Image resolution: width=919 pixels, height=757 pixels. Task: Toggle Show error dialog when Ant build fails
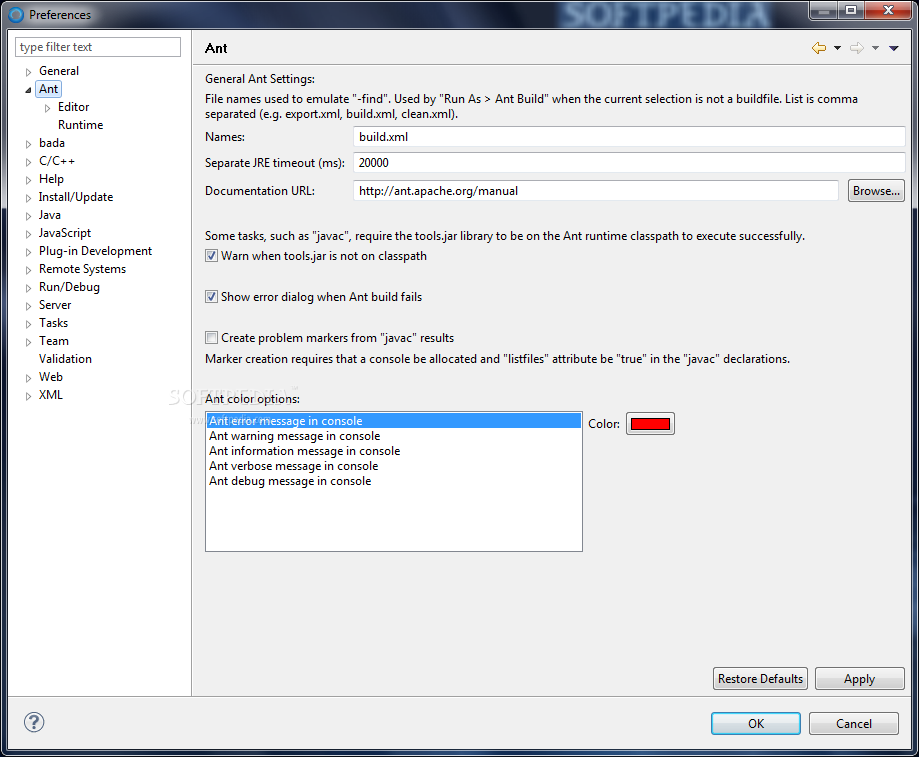212,297
